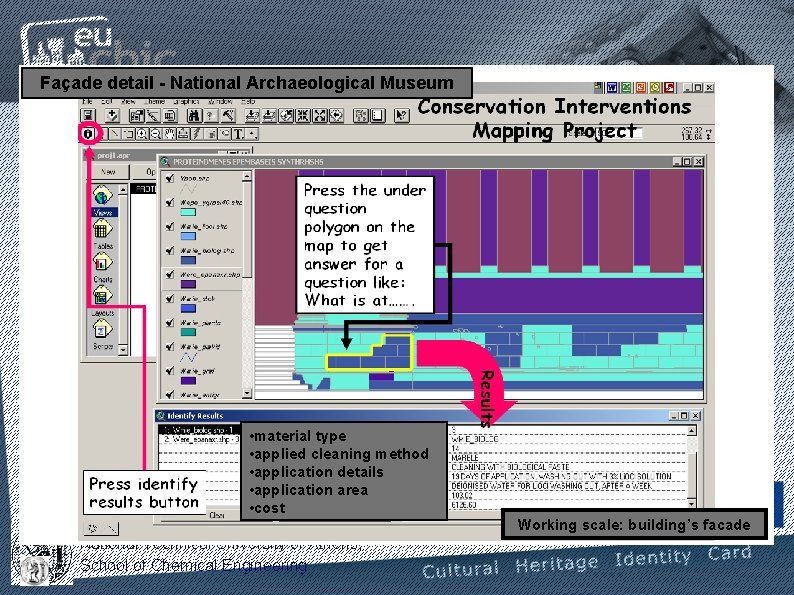Screen dimensions: 794x595
Task: Open the theme table toolbar icon
Action: coord(170,116)
